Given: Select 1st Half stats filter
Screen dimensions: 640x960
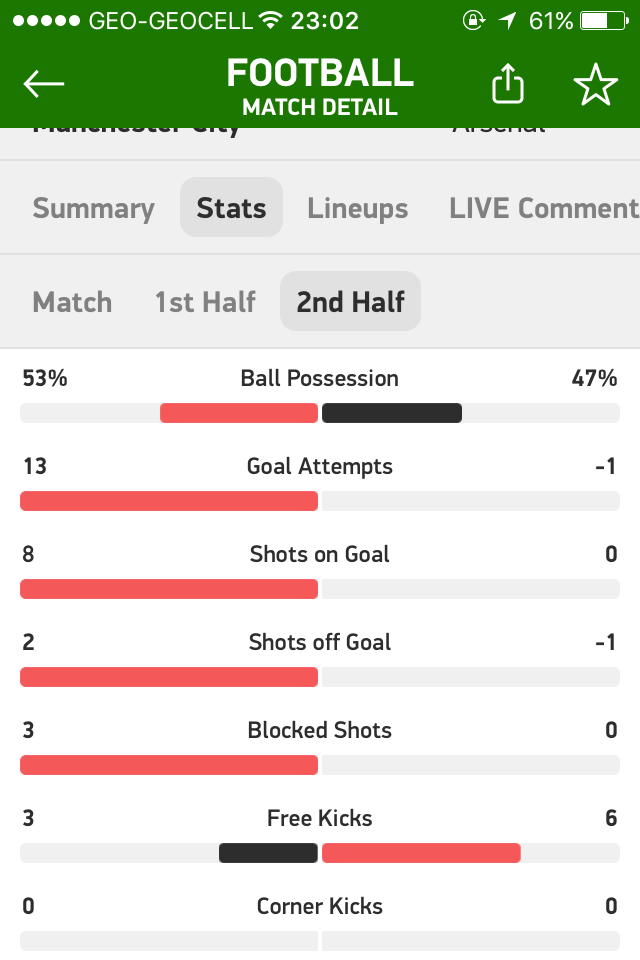Looking at the screenshot, I should point(205,302).
